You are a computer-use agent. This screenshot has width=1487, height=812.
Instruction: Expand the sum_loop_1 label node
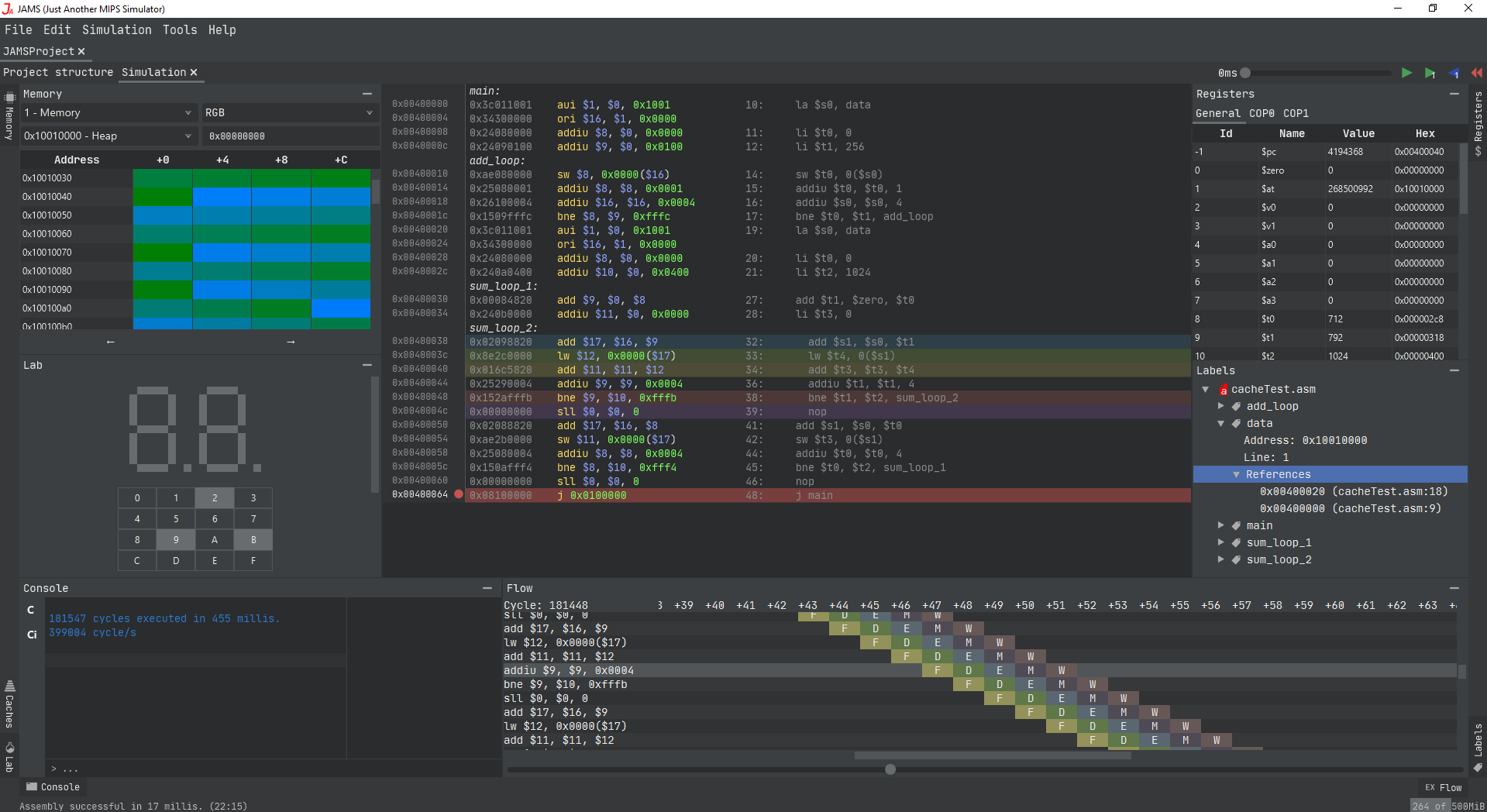(x=1221, y=542)
